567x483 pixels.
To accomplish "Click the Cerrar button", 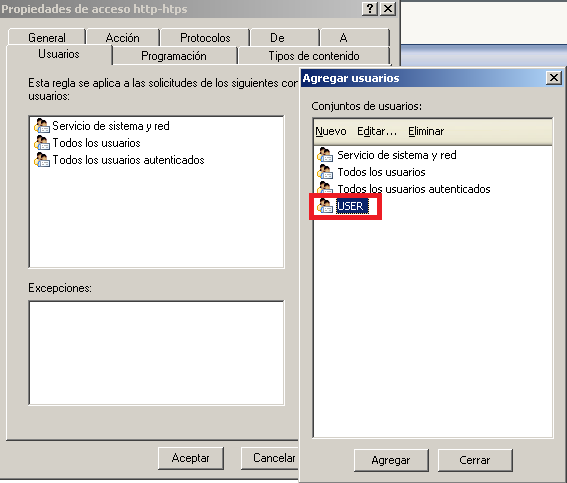I will coord(475,460).
